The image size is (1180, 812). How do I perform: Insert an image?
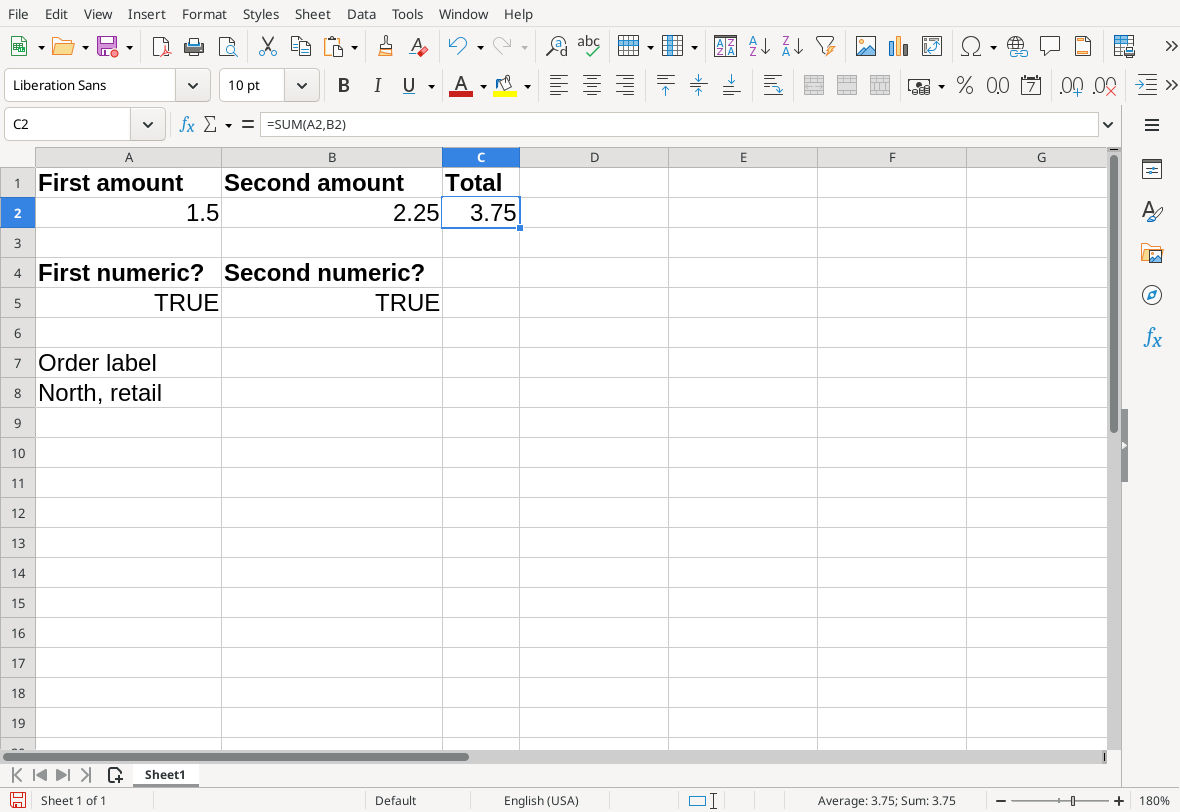(x=865, y=47)
